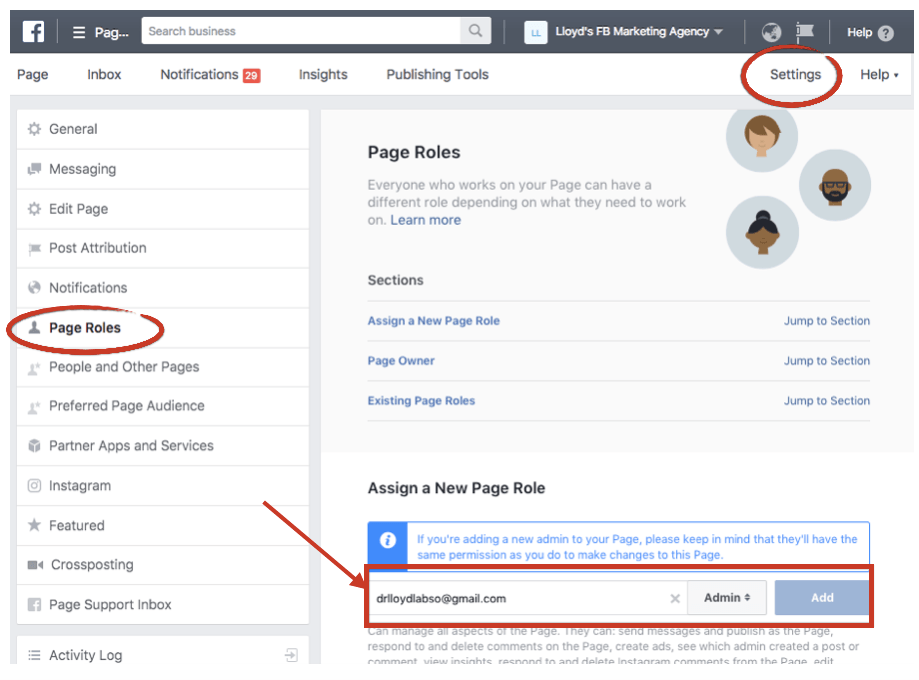The image size is (919, 680).
Task: Open Preferred Page Audience settings
Action: point(163,406)
